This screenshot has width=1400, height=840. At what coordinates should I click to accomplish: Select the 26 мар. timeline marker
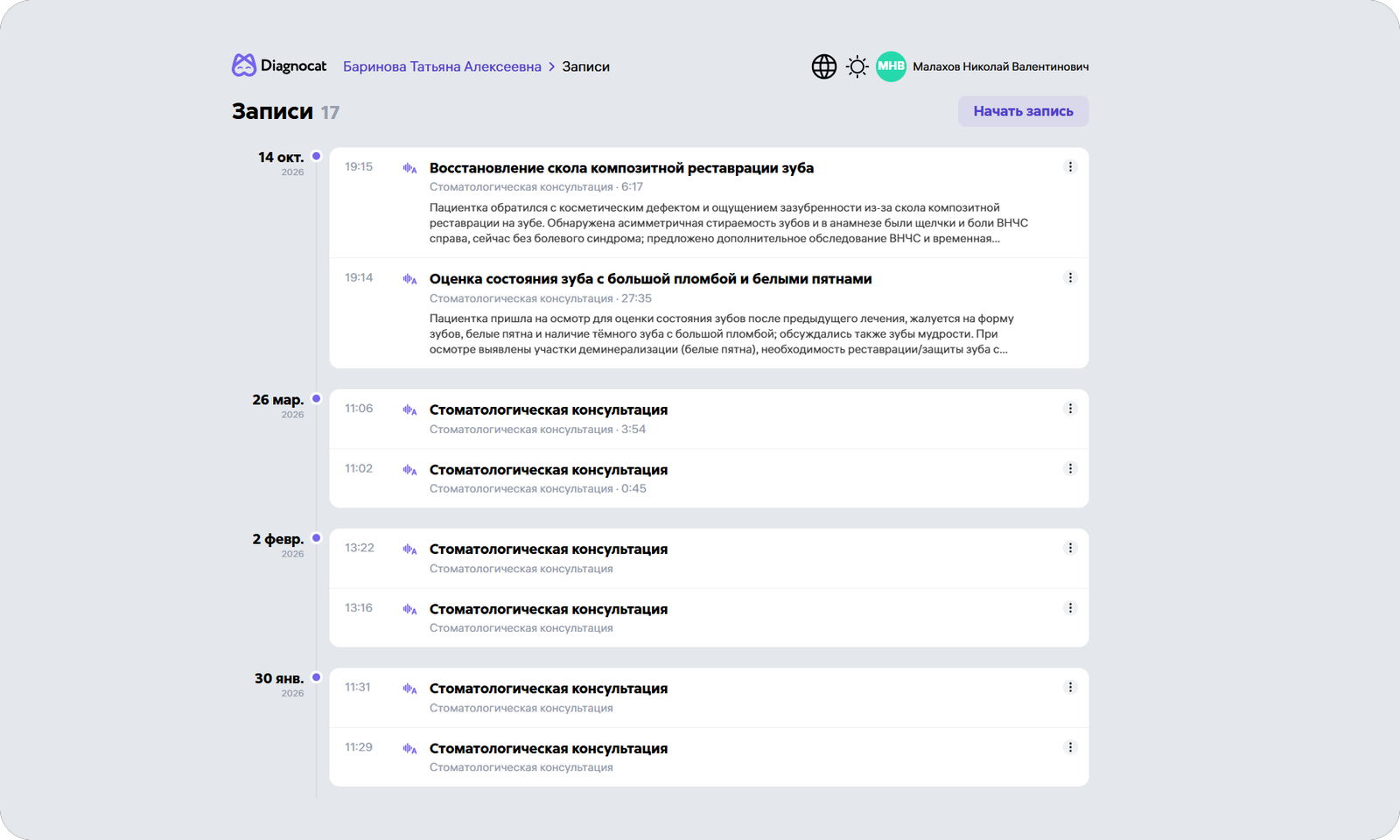coord(317,399)
